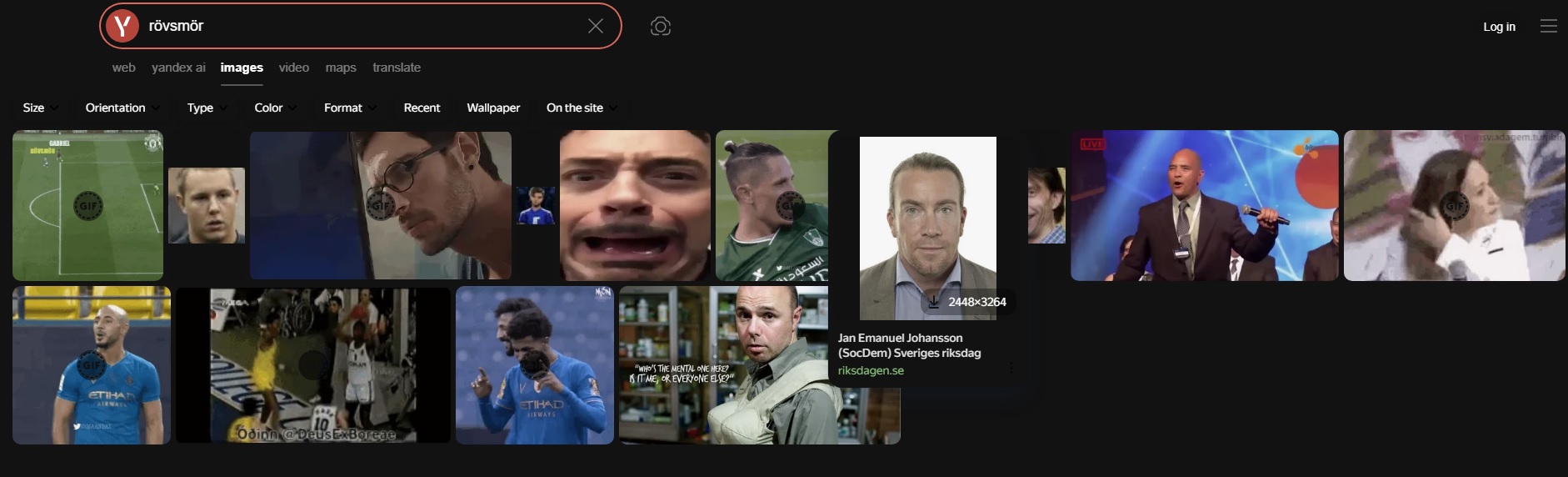This screenshot has height=477, width=1568.
Task: Click GIF badge on the football pitch thumbnail
Action: pyautogui.click(x=88, y=205)
